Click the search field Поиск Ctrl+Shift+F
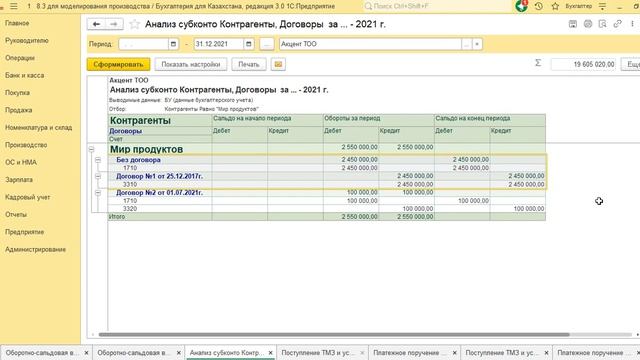Screen dimensions: 640x360 coord(437,6)
